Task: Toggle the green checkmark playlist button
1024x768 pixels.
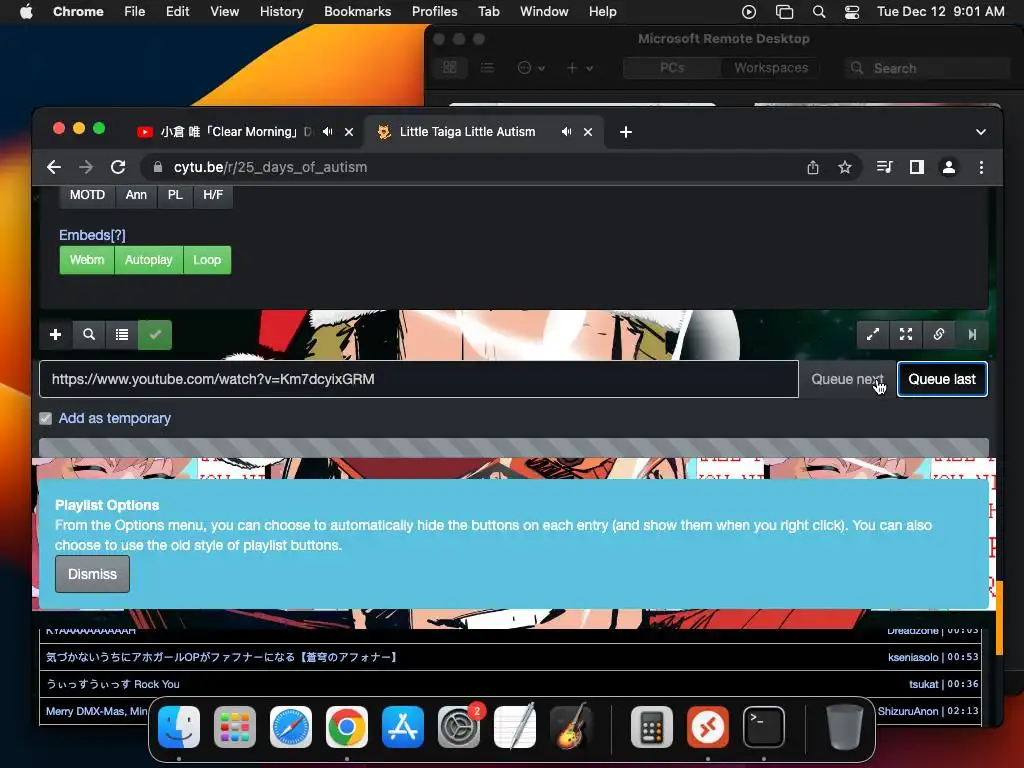Action: point(155,335)
